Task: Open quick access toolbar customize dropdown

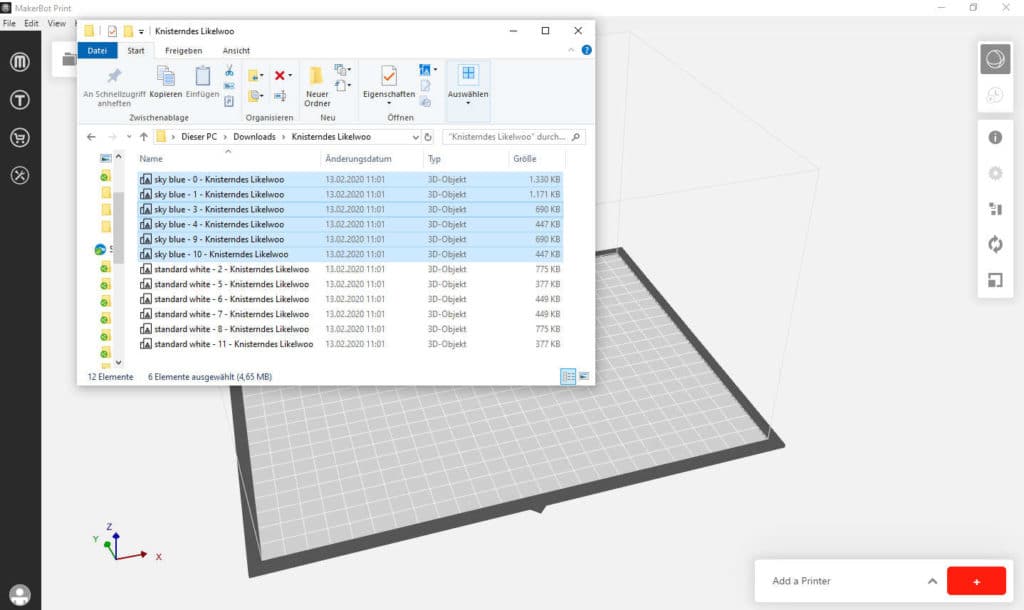Action: 141,31
